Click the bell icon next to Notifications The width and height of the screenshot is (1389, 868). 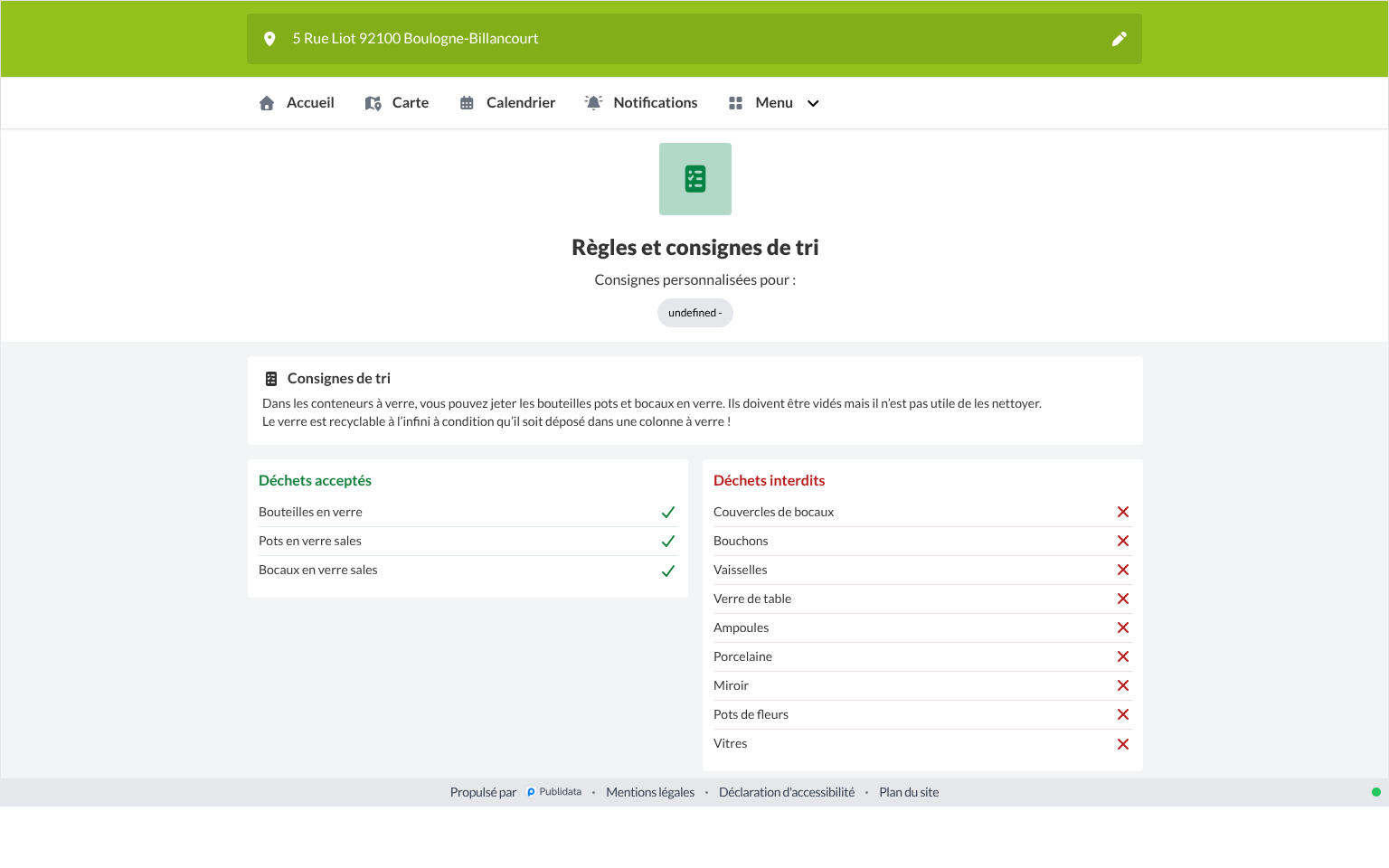click(x=593, y=103)
